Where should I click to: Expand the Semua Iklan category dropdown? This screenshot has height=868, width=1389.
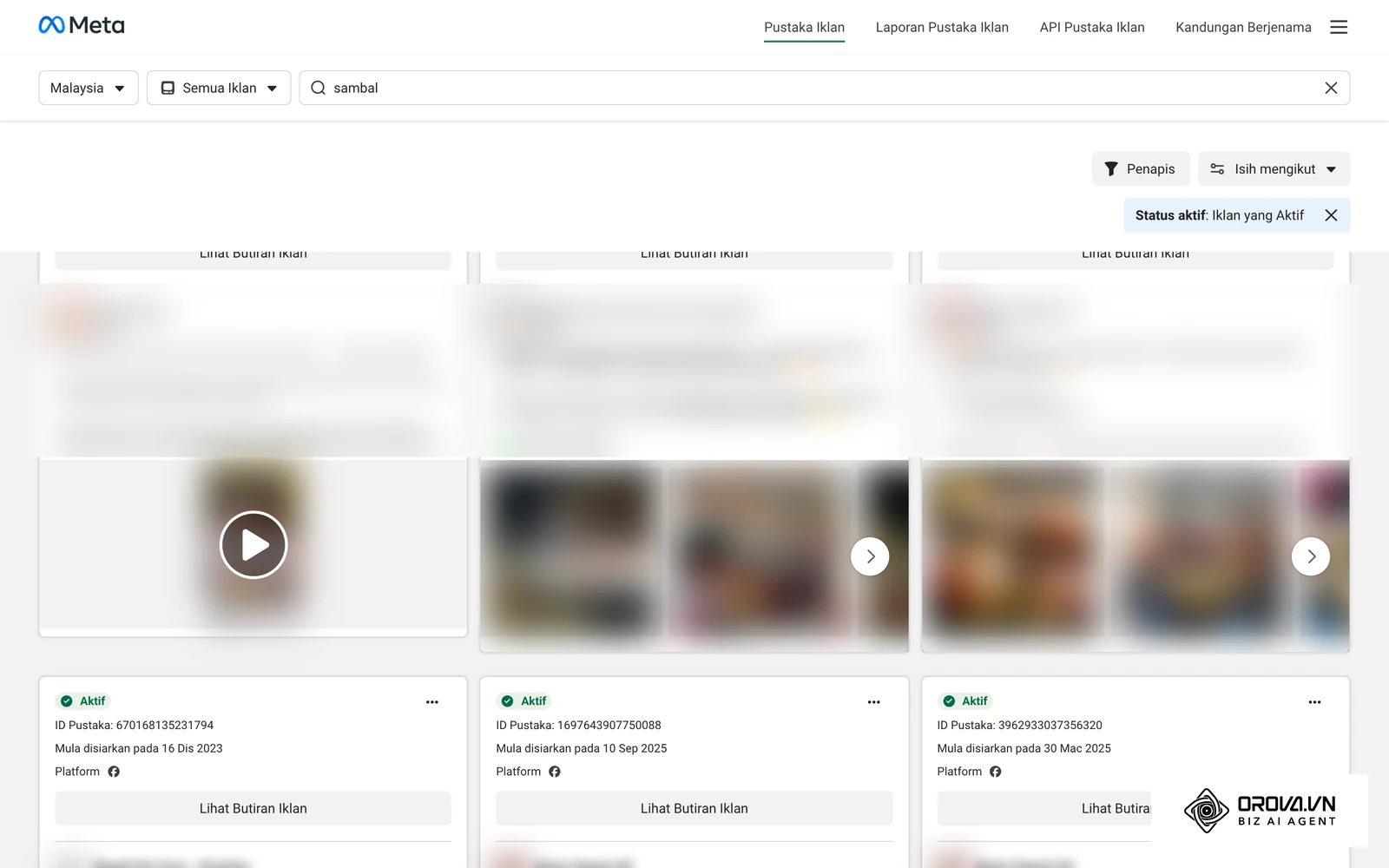pos(219,88)
